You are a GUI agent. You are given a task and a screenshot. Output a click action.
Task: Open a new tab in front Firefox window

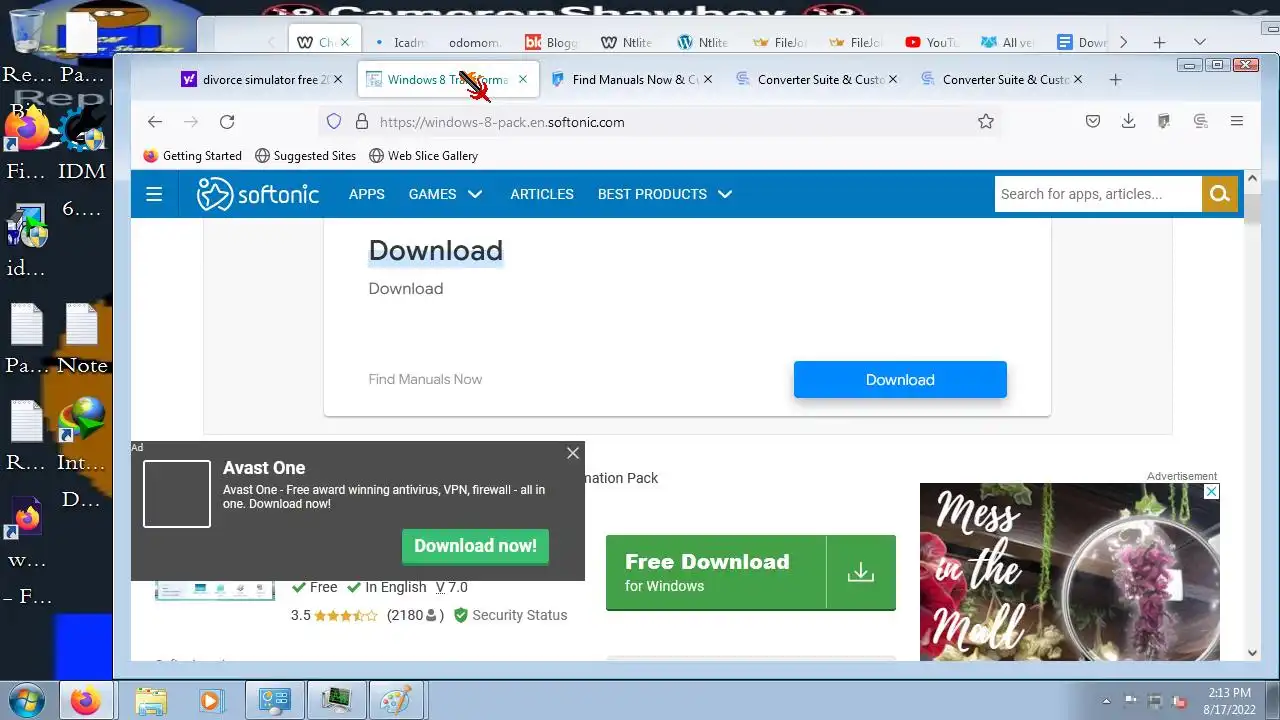[x=1115, y=79]
